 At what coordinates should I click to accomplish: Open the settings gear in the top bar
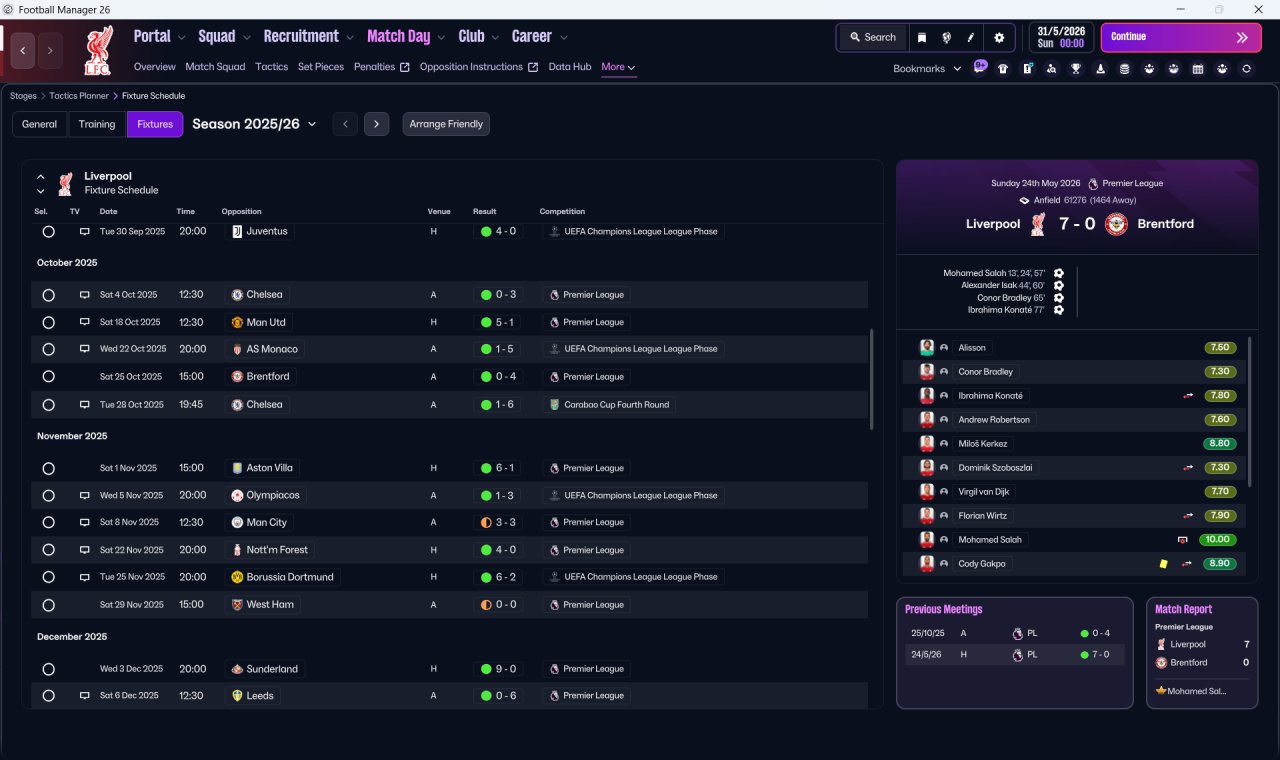tap(998, 37)
